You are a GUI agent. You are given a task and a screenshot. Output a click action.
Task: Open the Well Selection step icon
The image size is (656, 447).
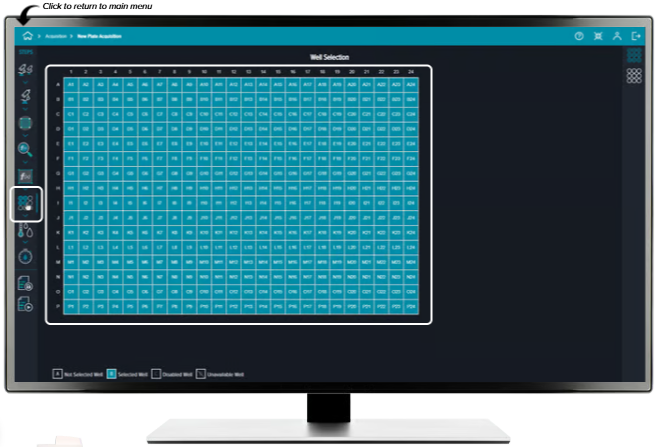point(26,203)
